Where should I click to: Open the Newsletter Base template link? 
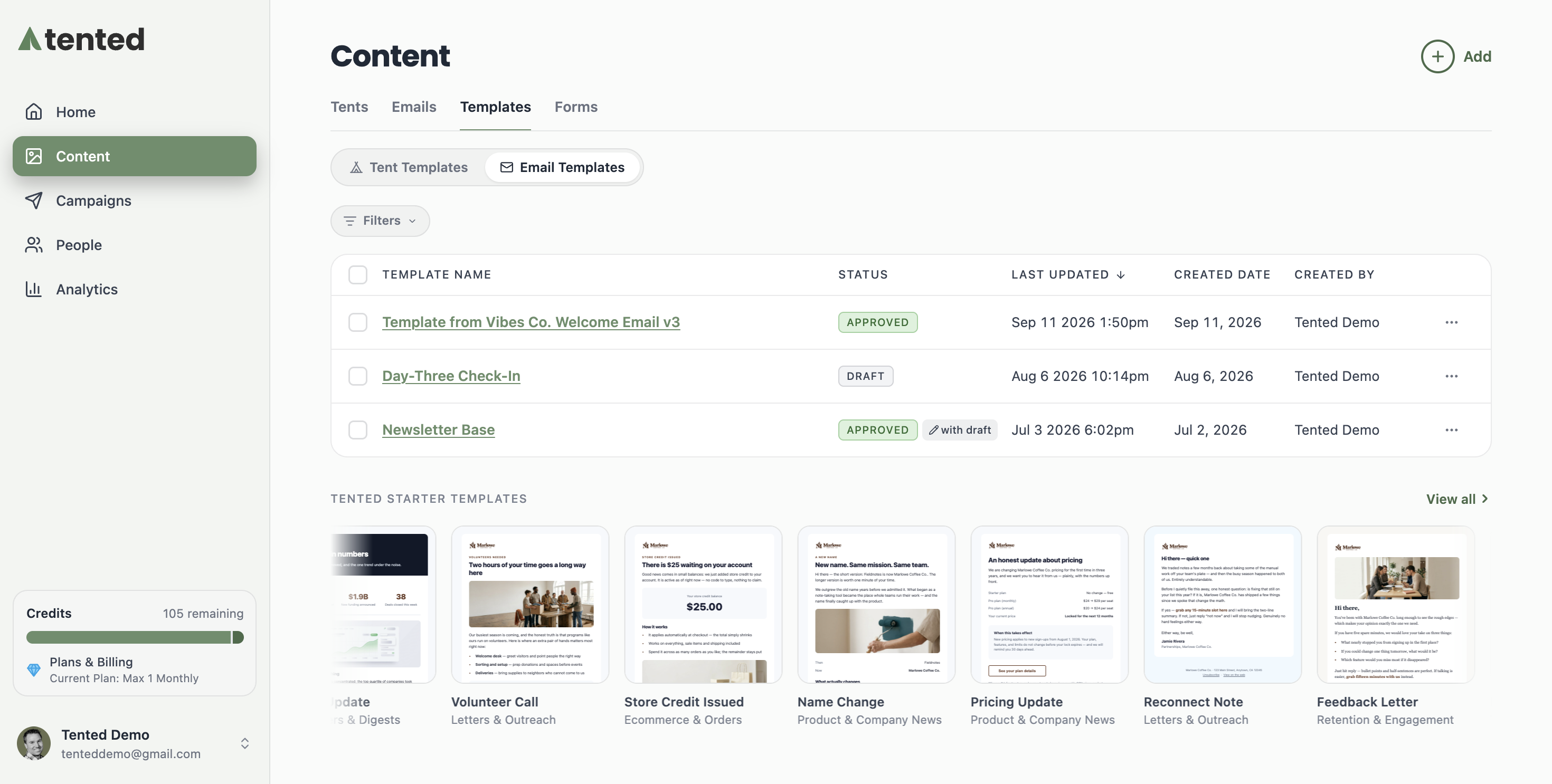pos(439,430)
